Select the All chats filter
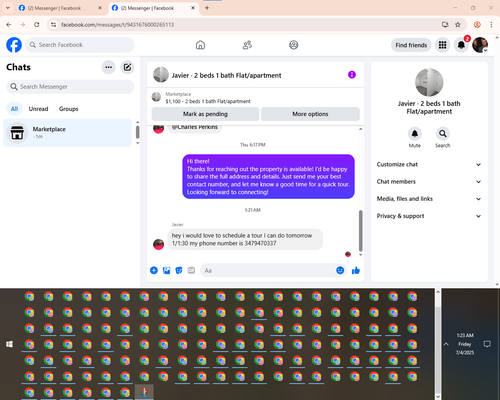Viewport: 500px width, 400px height. coord(14,109)
